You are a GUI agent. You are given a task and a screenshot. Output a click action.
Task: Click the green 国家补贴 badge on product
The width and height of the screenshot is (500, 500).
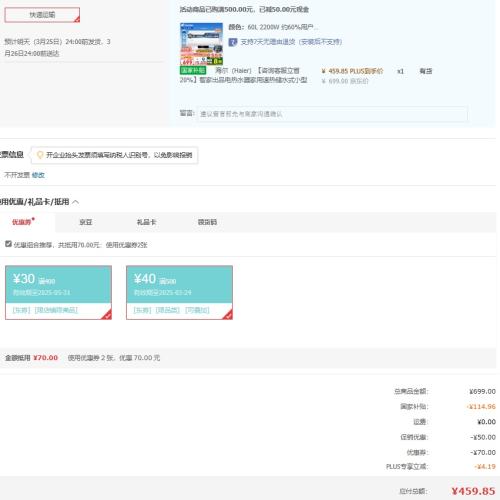(193, 70)
